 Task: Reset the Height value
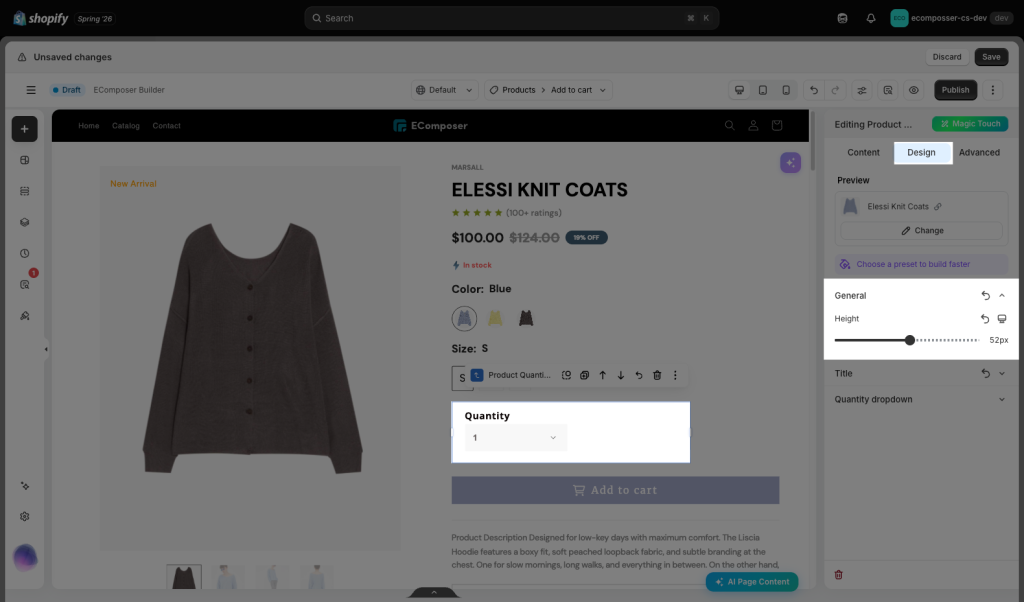(x=985, y=319)
